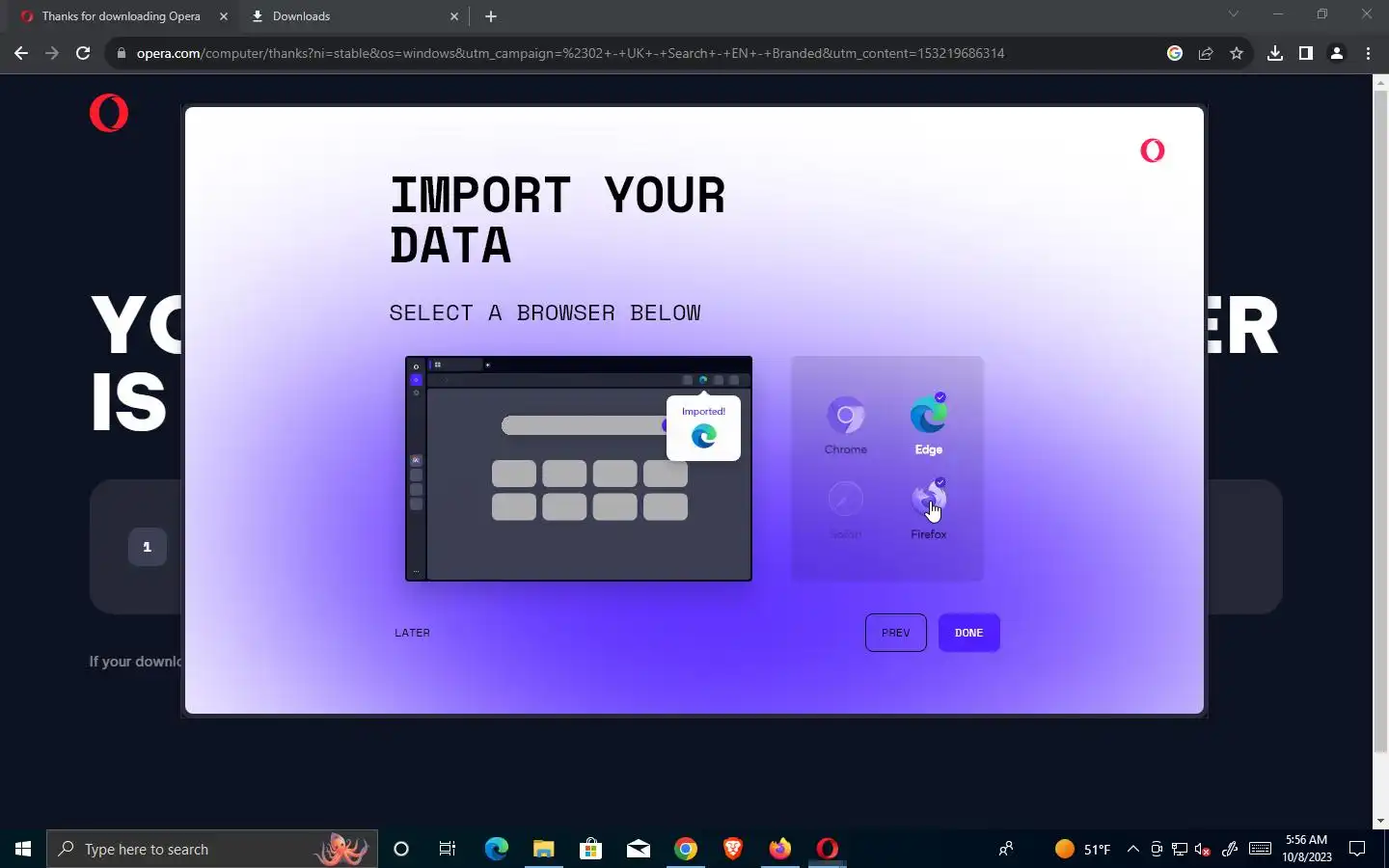Open the touch keyboard tray icon
The width and height of the screenshot is (1389, 868).
pyautogui.click(x=1260, y=849)
